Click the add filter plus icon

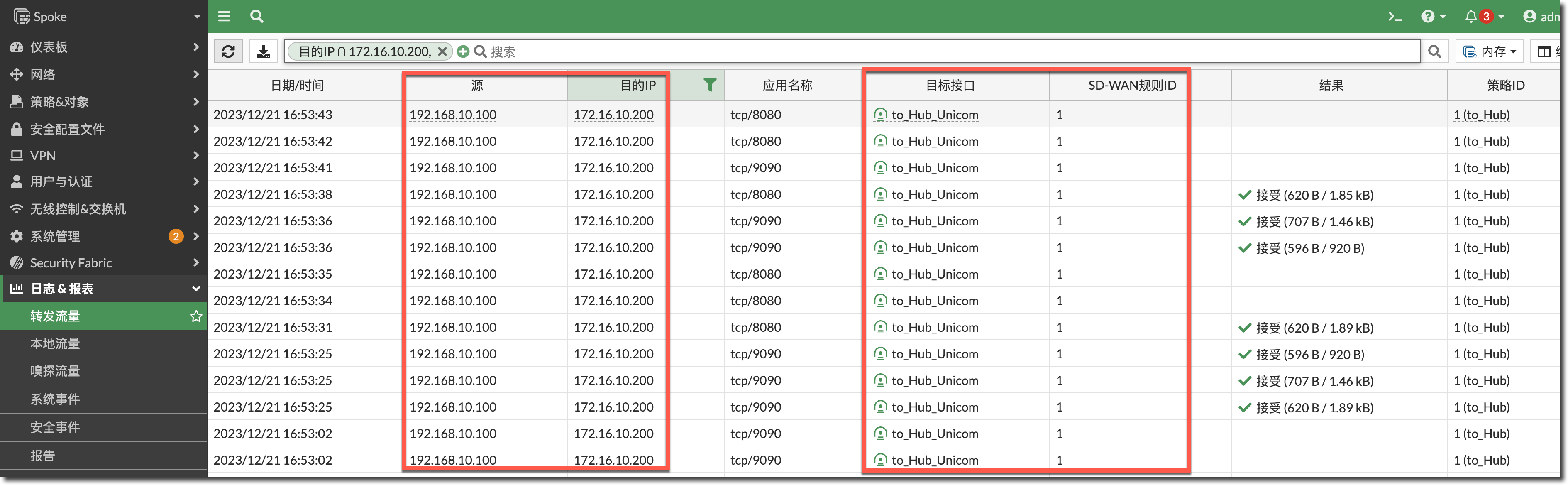(x=463, y=52)
